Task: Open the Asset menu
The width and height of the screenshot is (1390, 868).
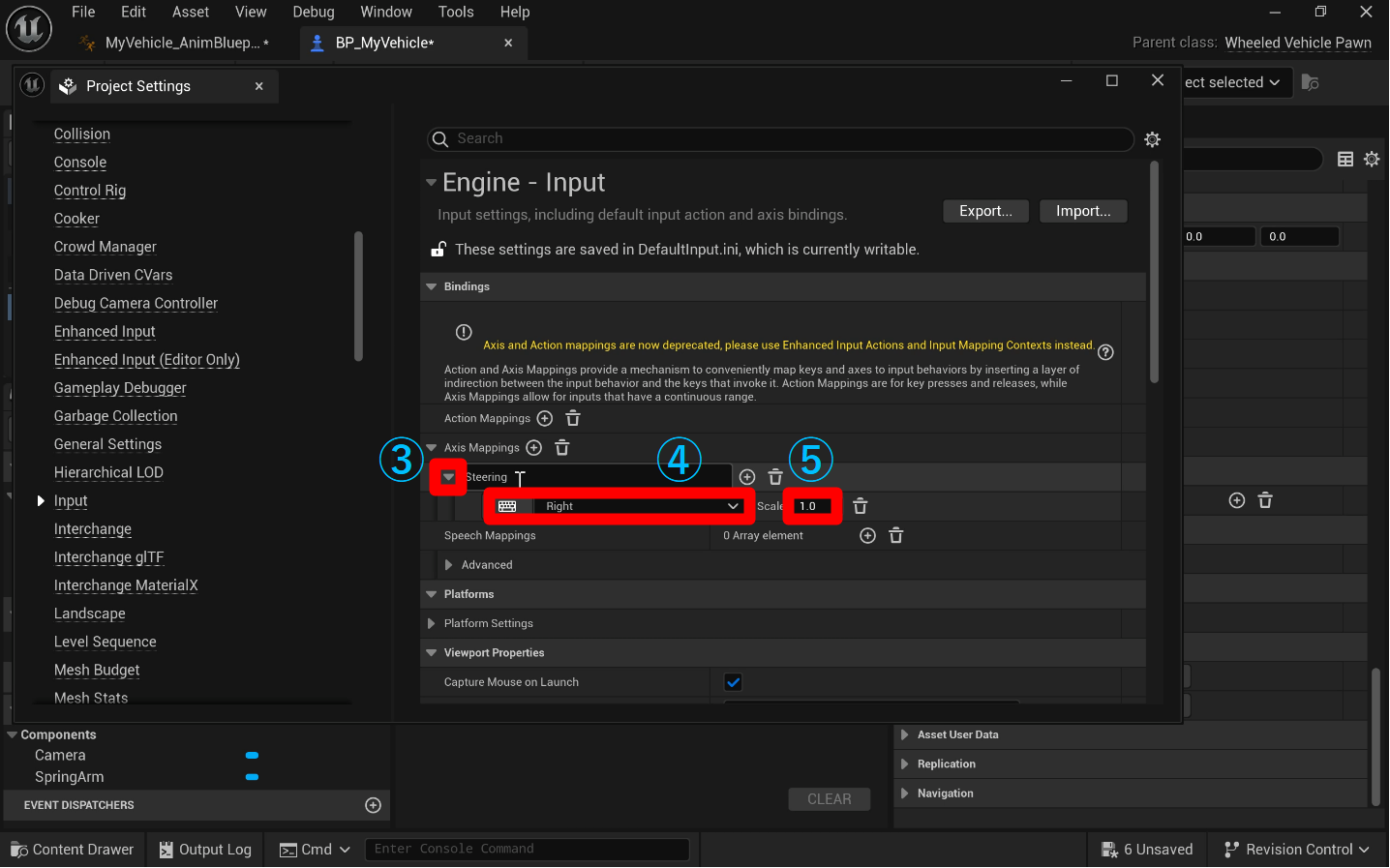Action: pos(191,12)
